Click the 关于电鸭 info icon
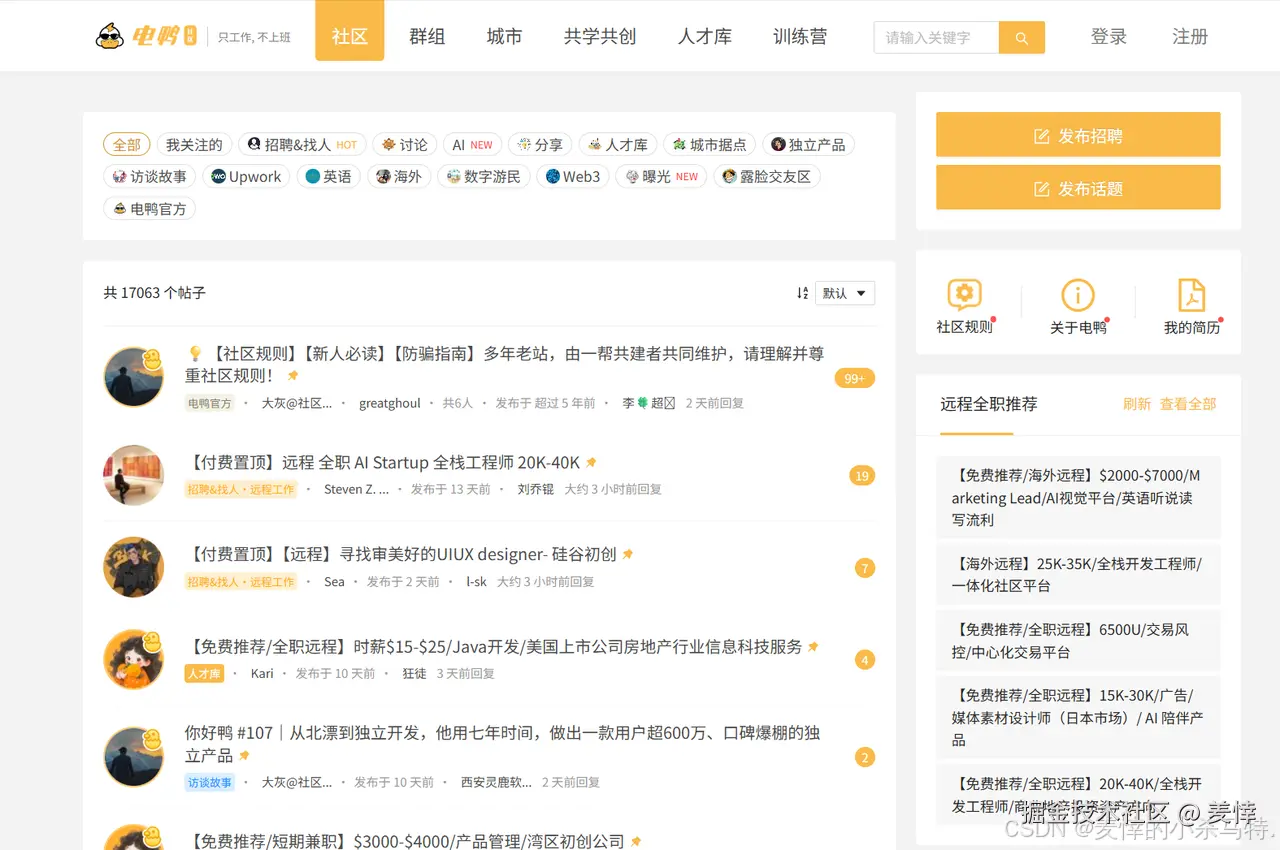1280x850 pixels. [1078, 294]
